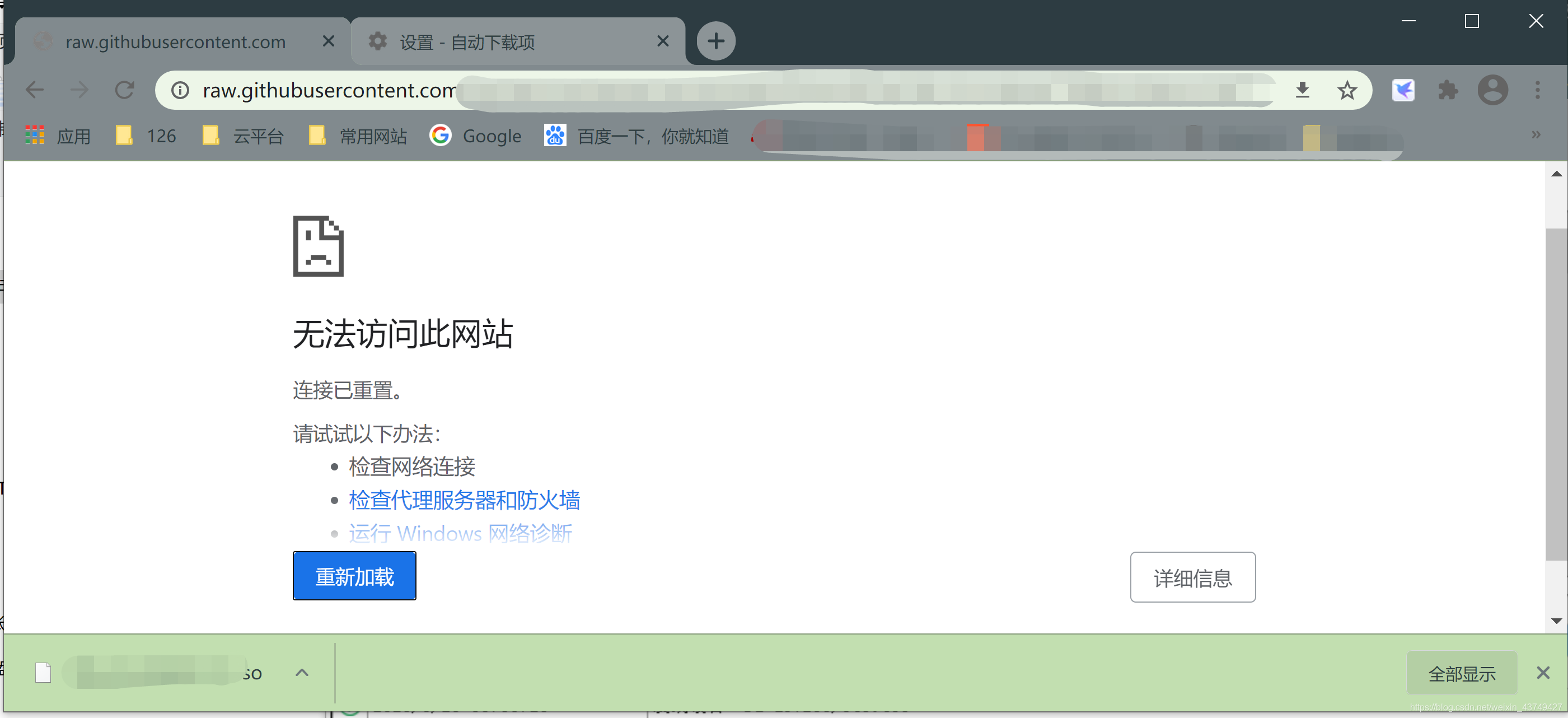Click the download icon in address bar
The width and height of the screenshot is (1568, 718).
[x=1302, y=90]
